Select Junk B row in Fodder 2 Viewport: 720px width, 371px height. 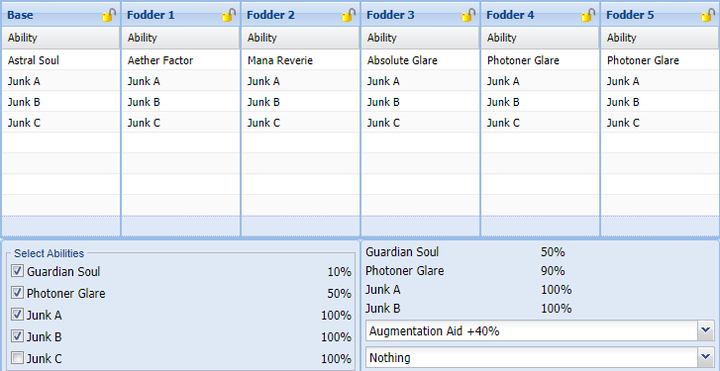[x=300, y=101]
